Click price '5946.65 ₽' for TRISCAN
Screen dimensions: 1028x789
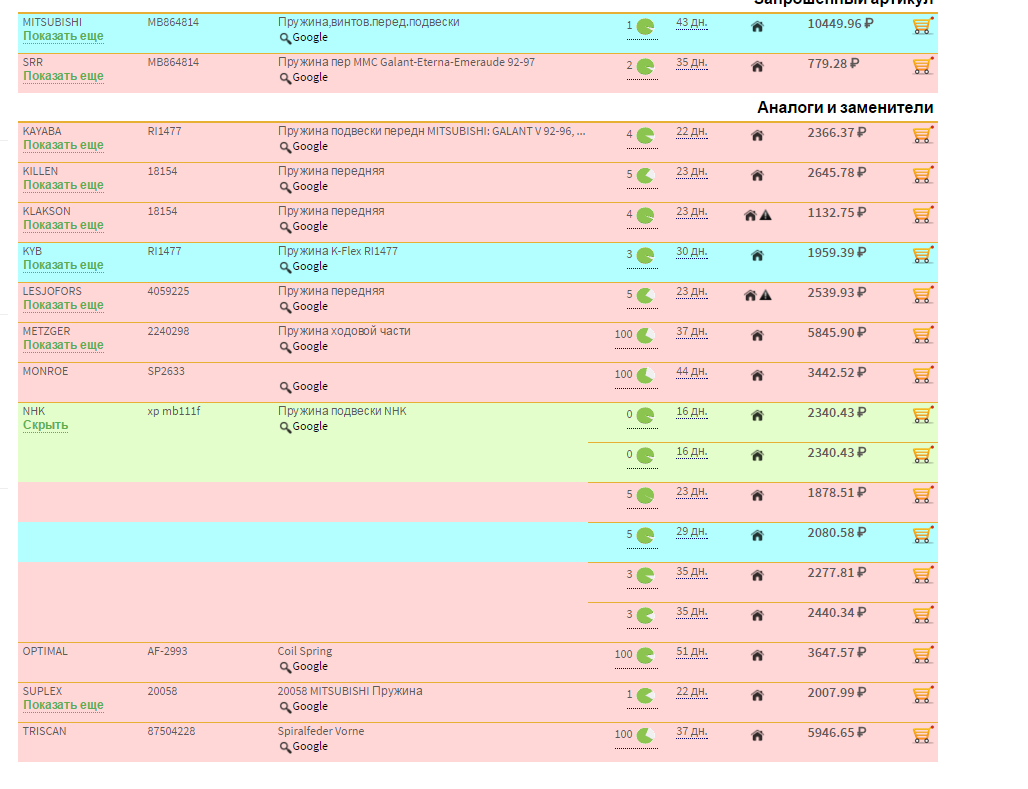click(837, 733)
